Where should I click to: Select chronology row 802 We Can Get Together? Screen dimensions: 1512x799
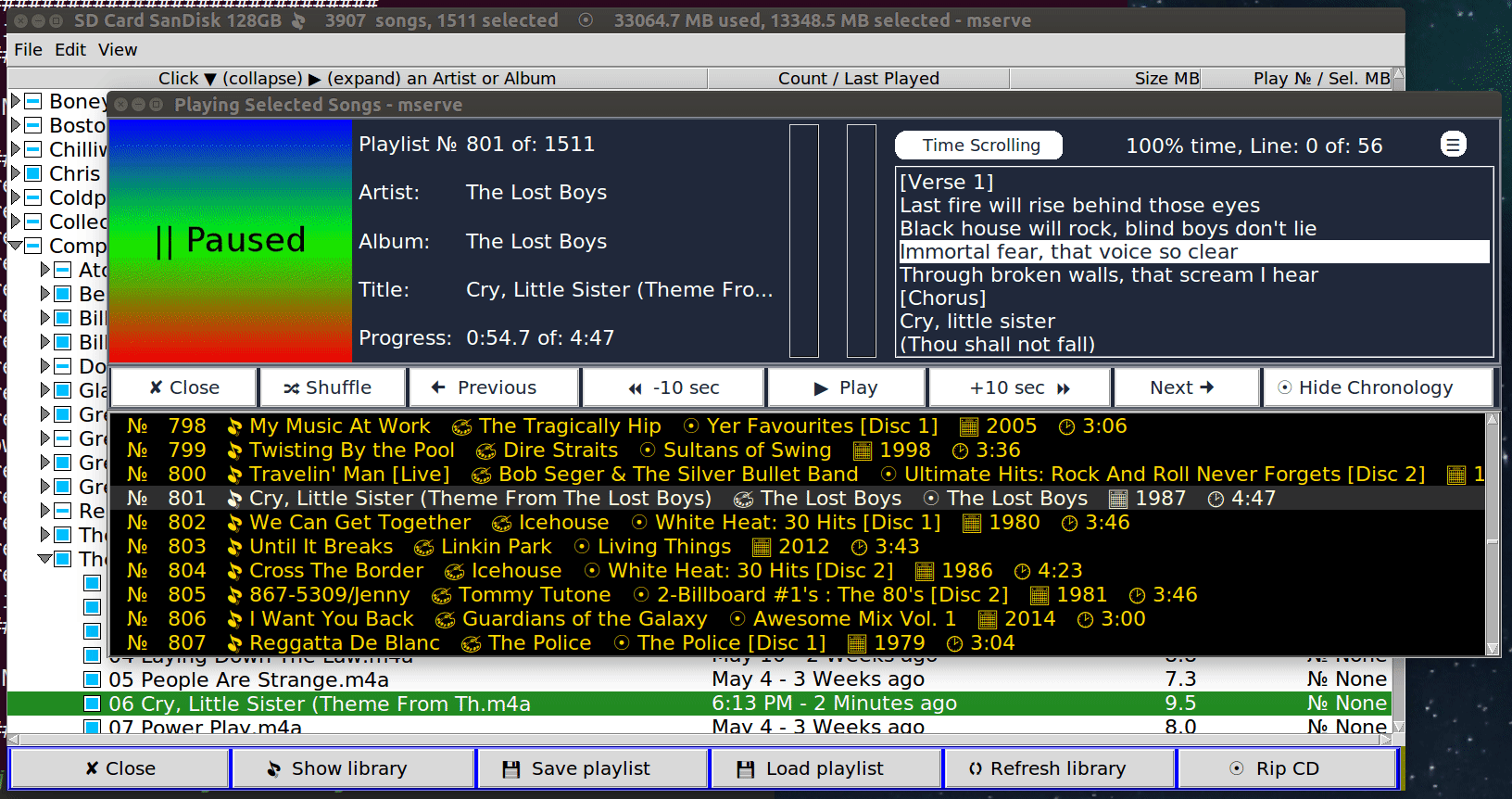tap(798, 522)
